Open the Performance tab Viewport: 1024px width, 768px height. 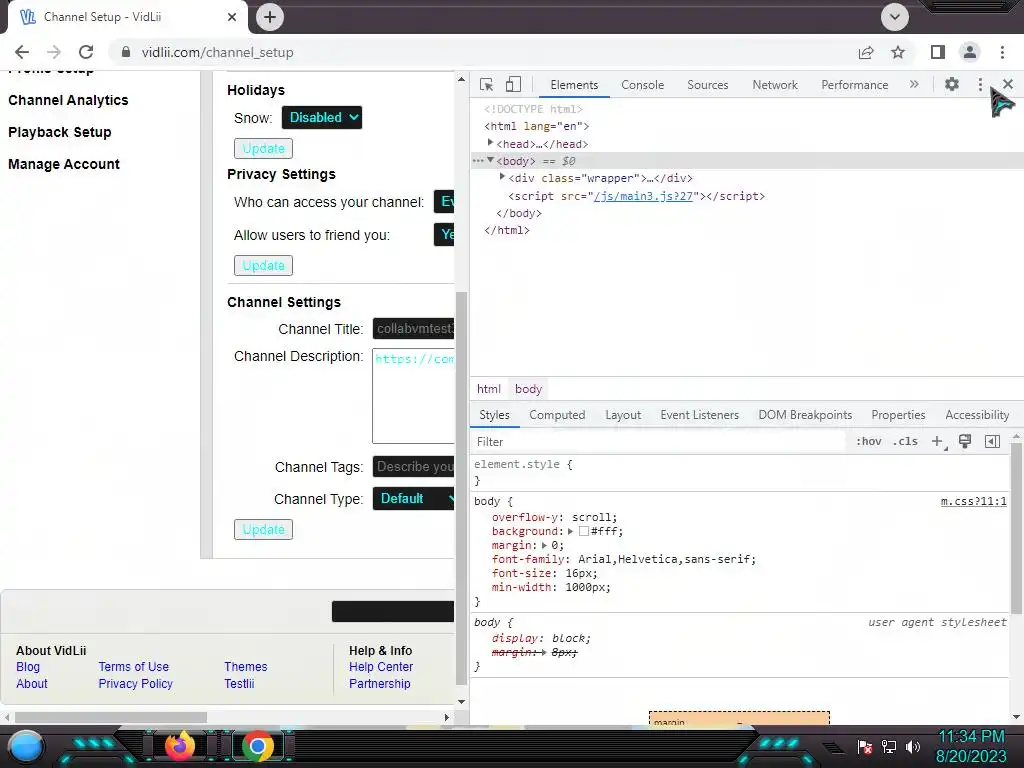click(854, 84)
